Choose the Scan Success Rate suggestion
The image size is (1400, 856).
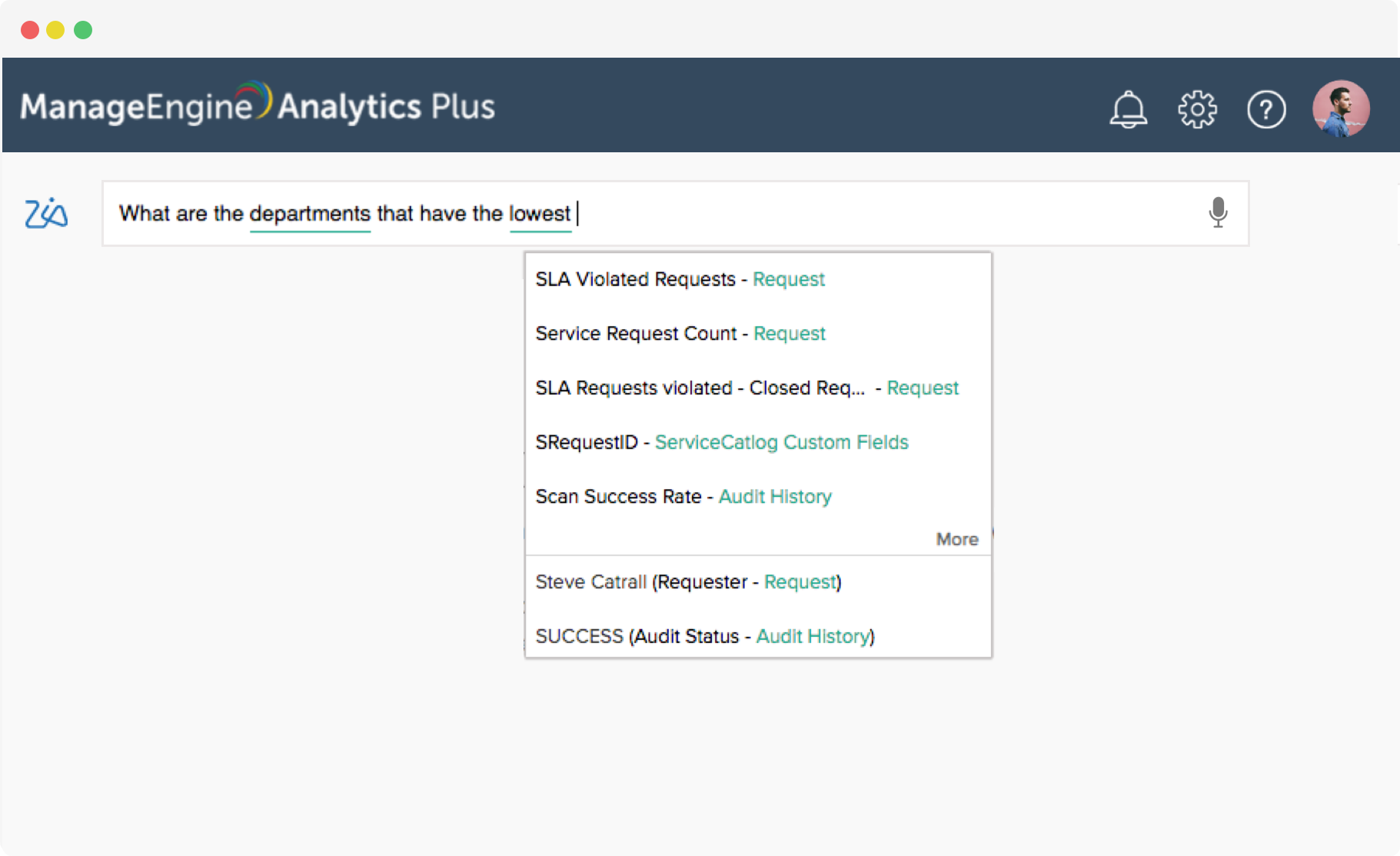(758, 497)
